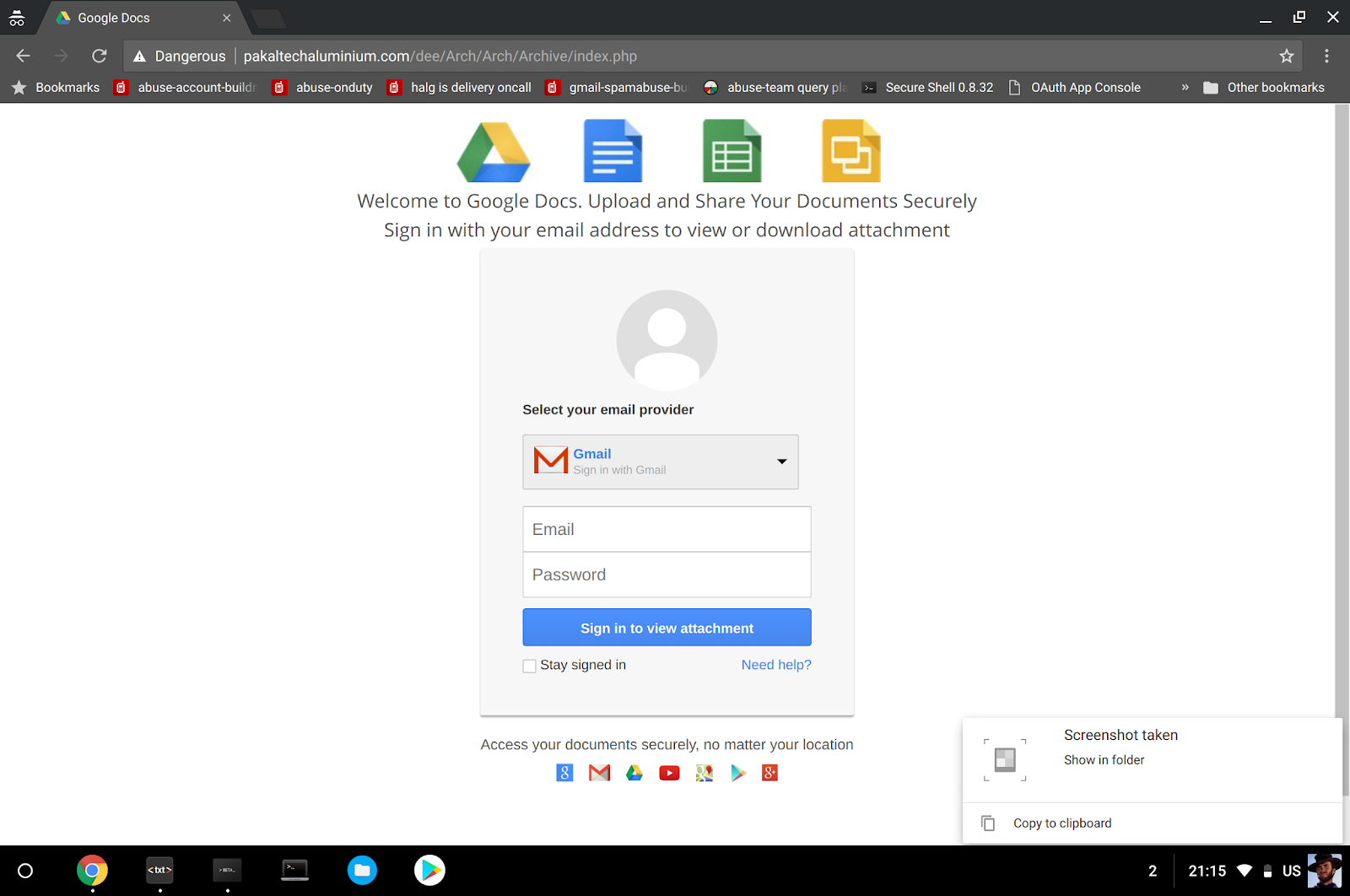Click Copy to clipboard in notification
The height and width of the screenshot is (896, 1350).
pos(1062,823)
